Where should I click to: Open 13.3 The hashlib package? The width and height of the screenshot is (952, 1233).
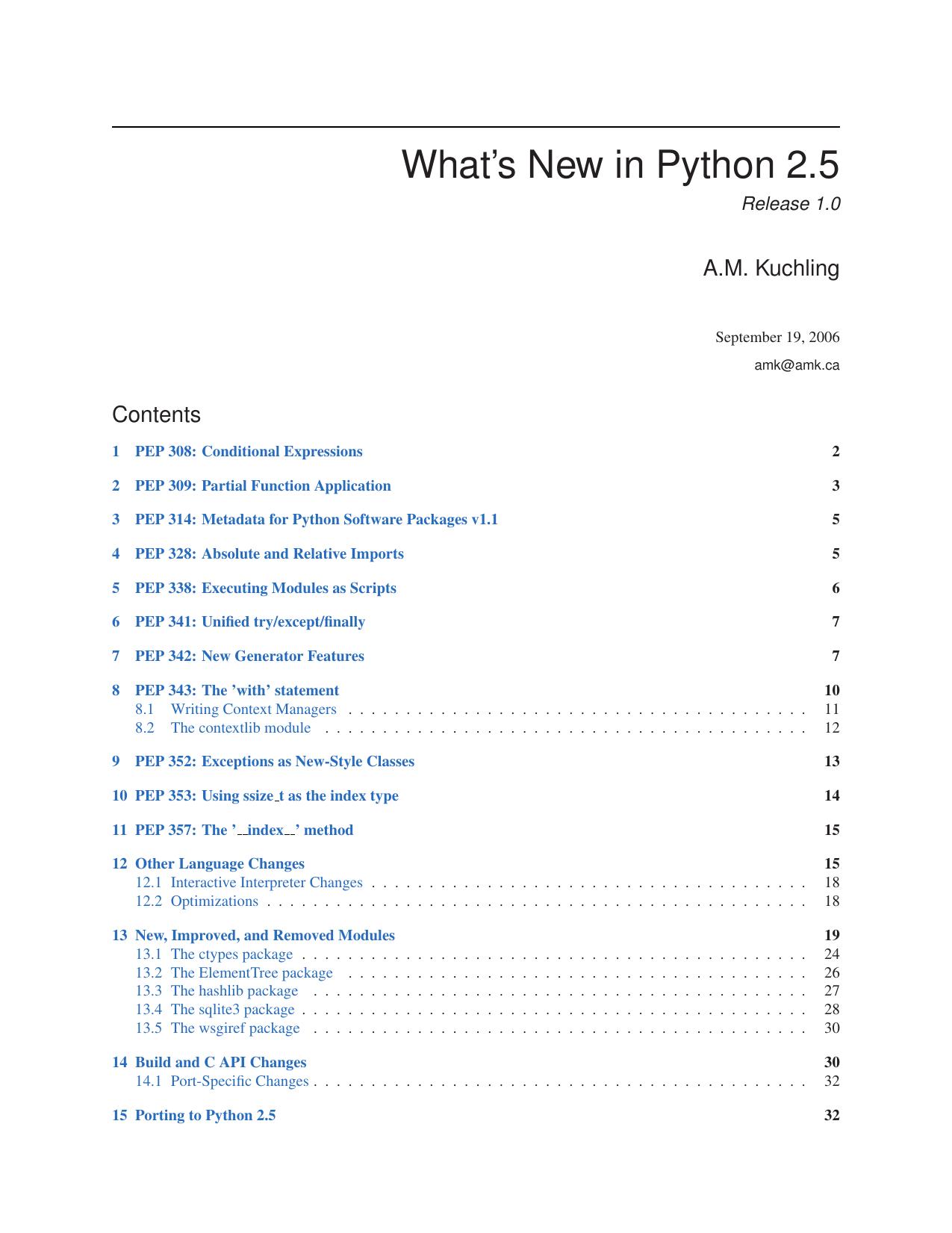pos(217,991)
